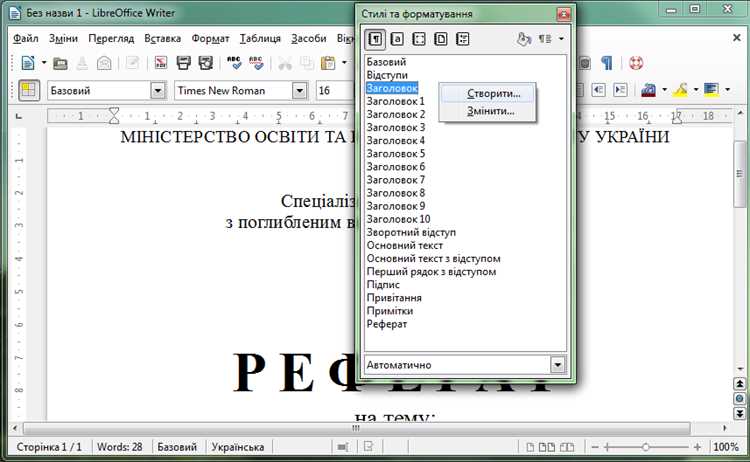Image resolution: width=750 pixels, height=462 pixels.
Task: Select List Styles icon in Styles panel
Action: click(x=463, y=39)
